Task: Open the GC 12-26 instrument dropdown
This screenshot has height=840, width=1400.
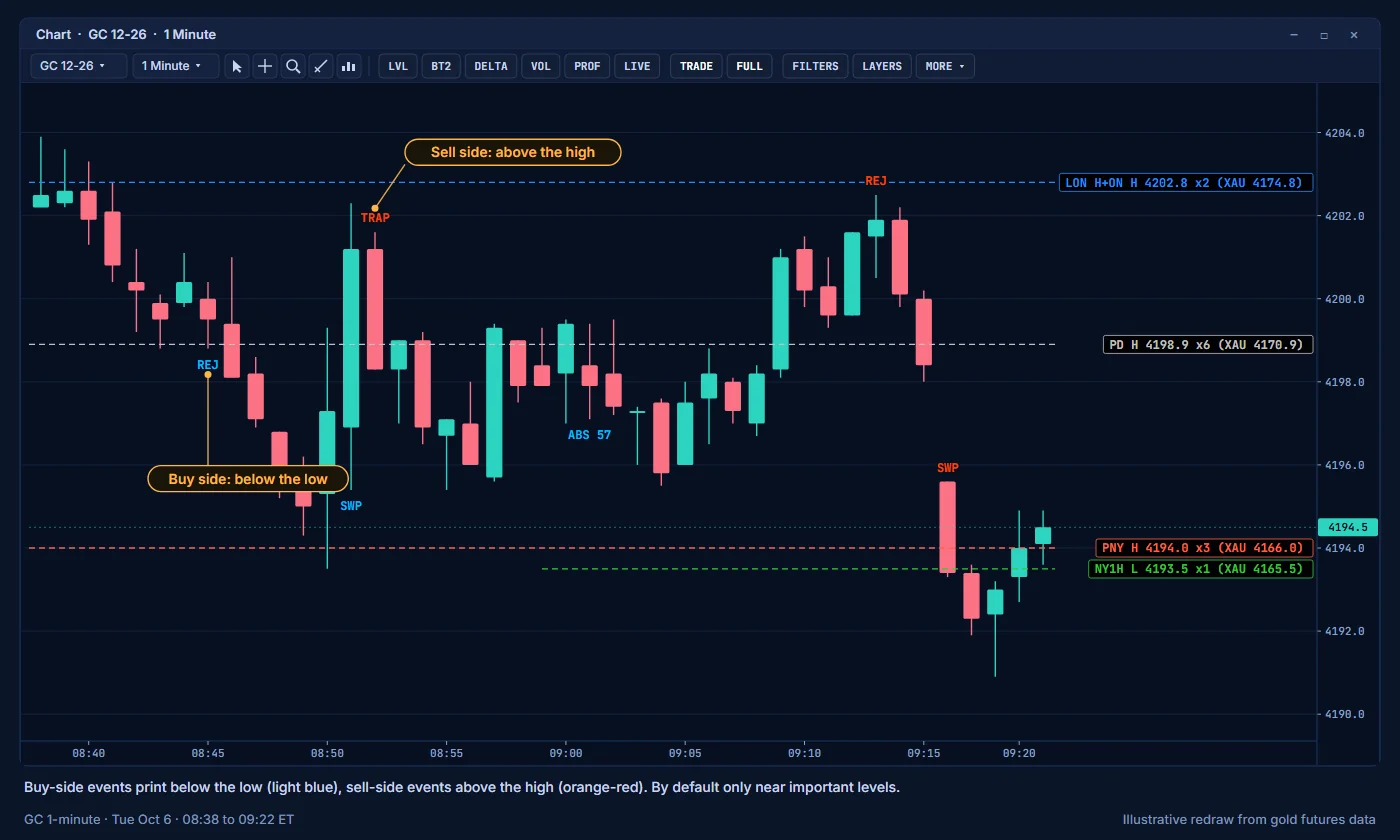Action: pyautogui.click(x=79, y=66)
